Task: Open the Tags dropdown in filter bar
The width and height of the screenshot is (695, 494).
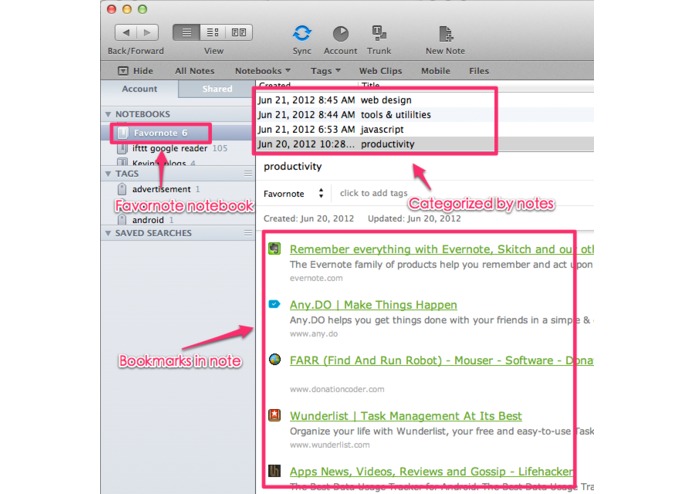Action: pos(325,71)
